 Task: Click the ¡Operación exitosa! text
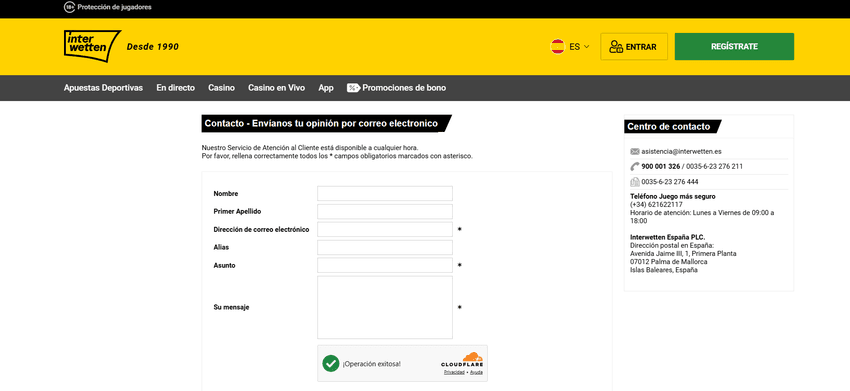(x=372, y=363)
